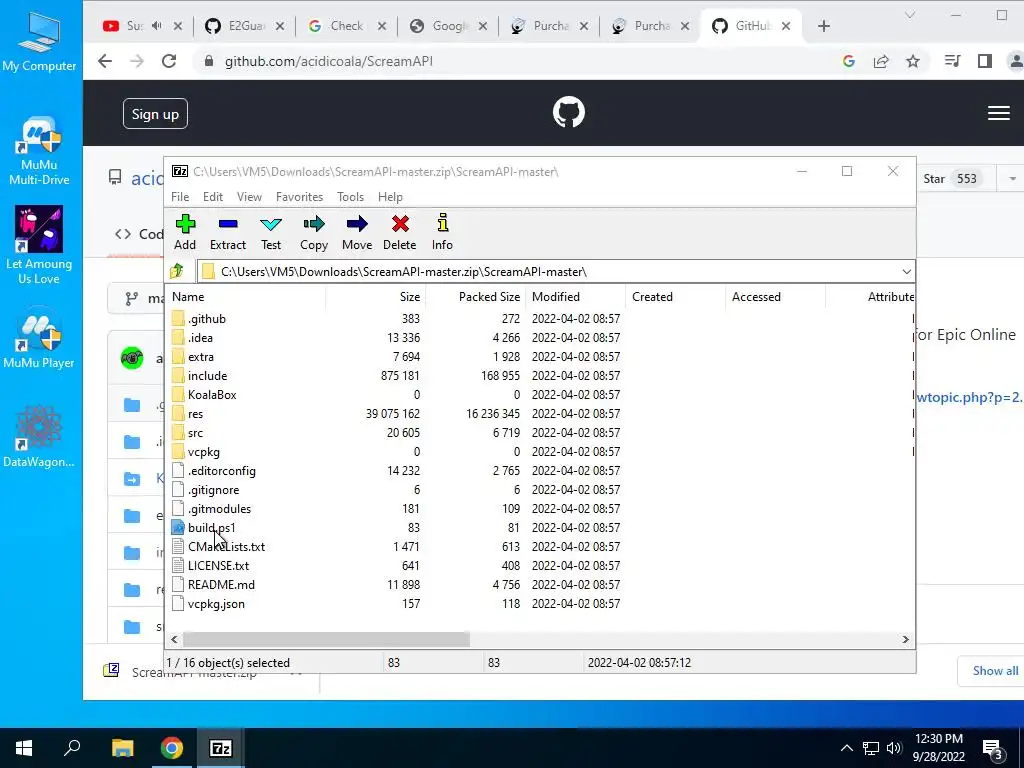Viewport: 1024px width, 768px height.
Task: Open the File menu in 7-Zip
Action: click(x=180, y=197)
